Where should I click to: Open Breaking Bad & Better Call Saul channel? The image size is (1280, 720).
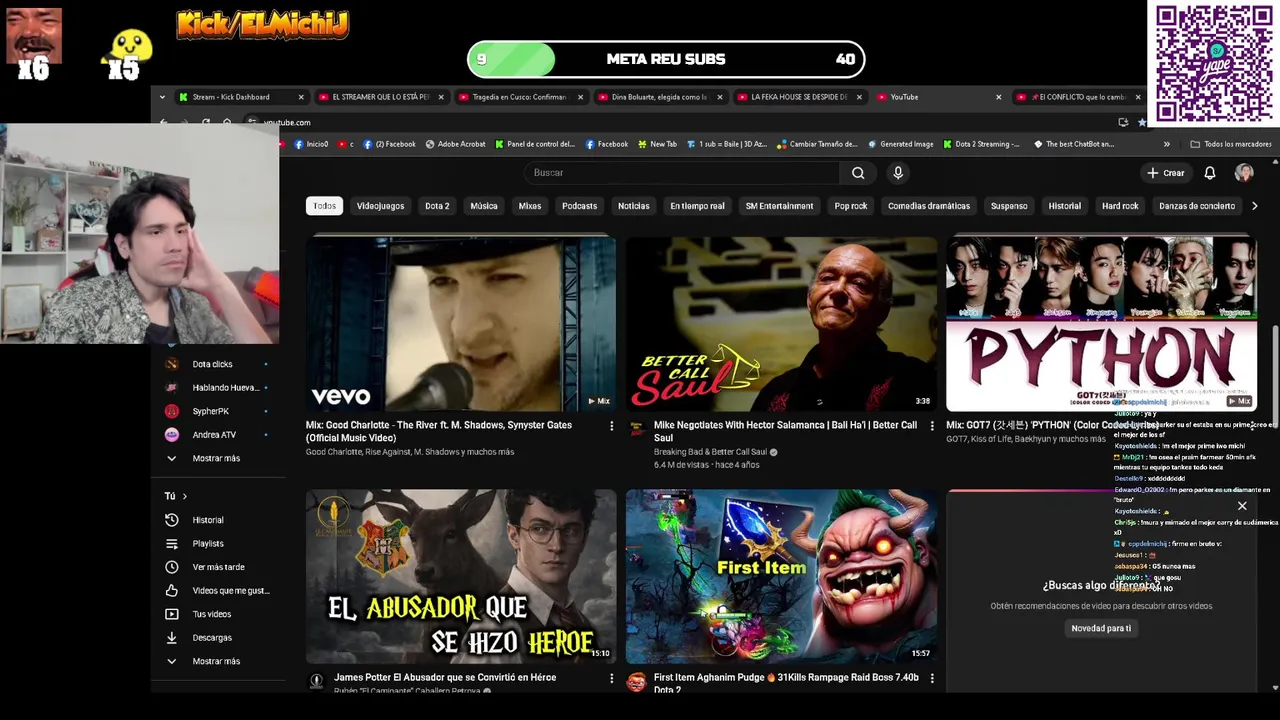coord(710,452)
